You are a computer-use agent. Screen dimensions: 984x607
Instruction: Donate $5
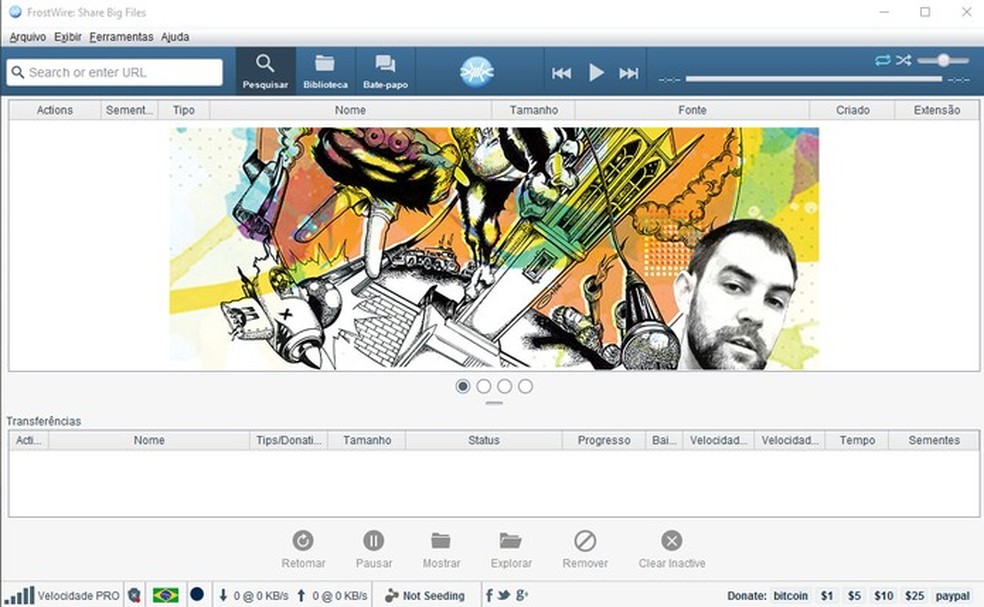tap(854, 596)
